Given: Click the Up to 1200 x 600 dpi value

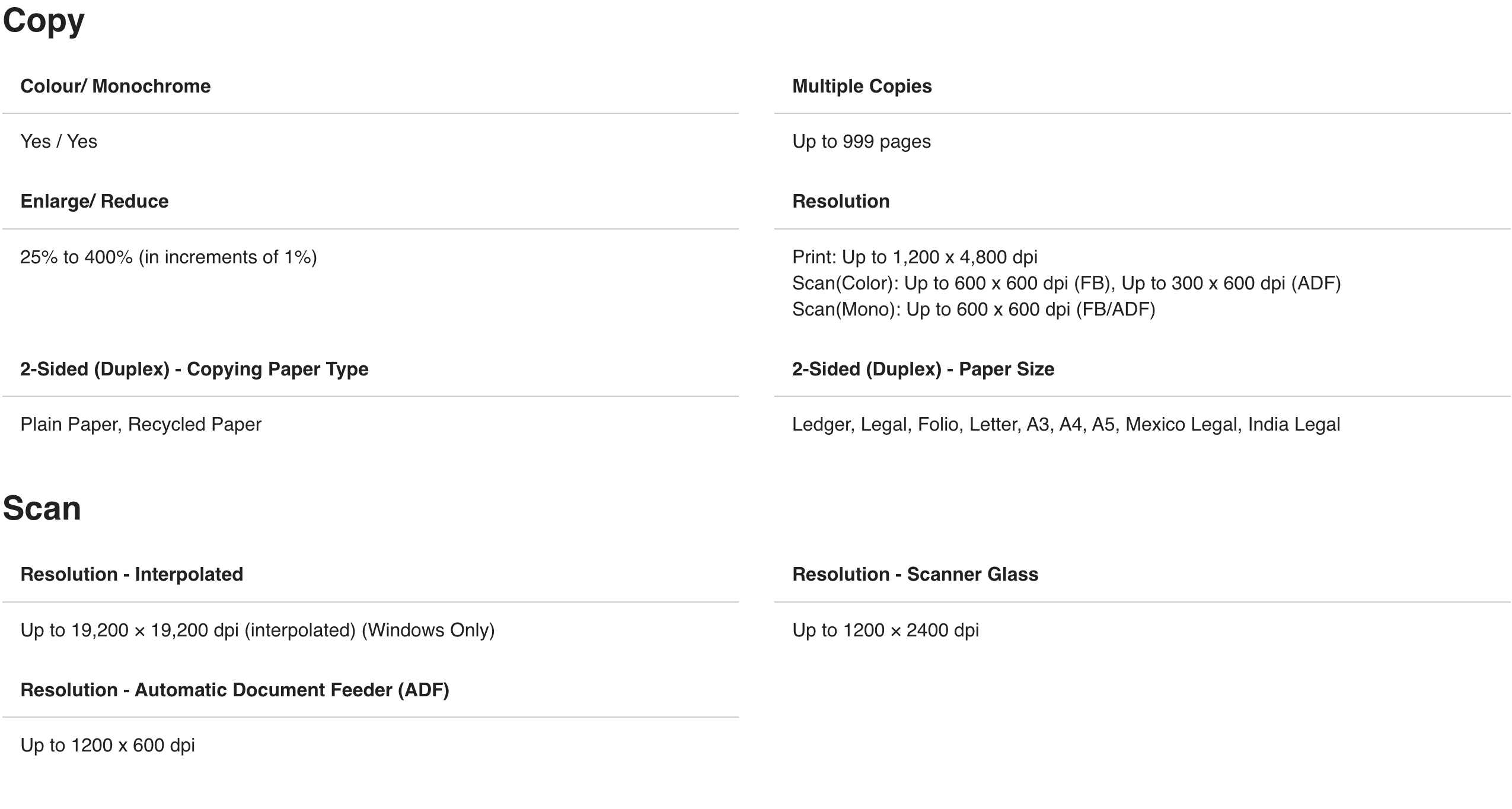Looking at the screenshot, I should (x=107, y=745).
